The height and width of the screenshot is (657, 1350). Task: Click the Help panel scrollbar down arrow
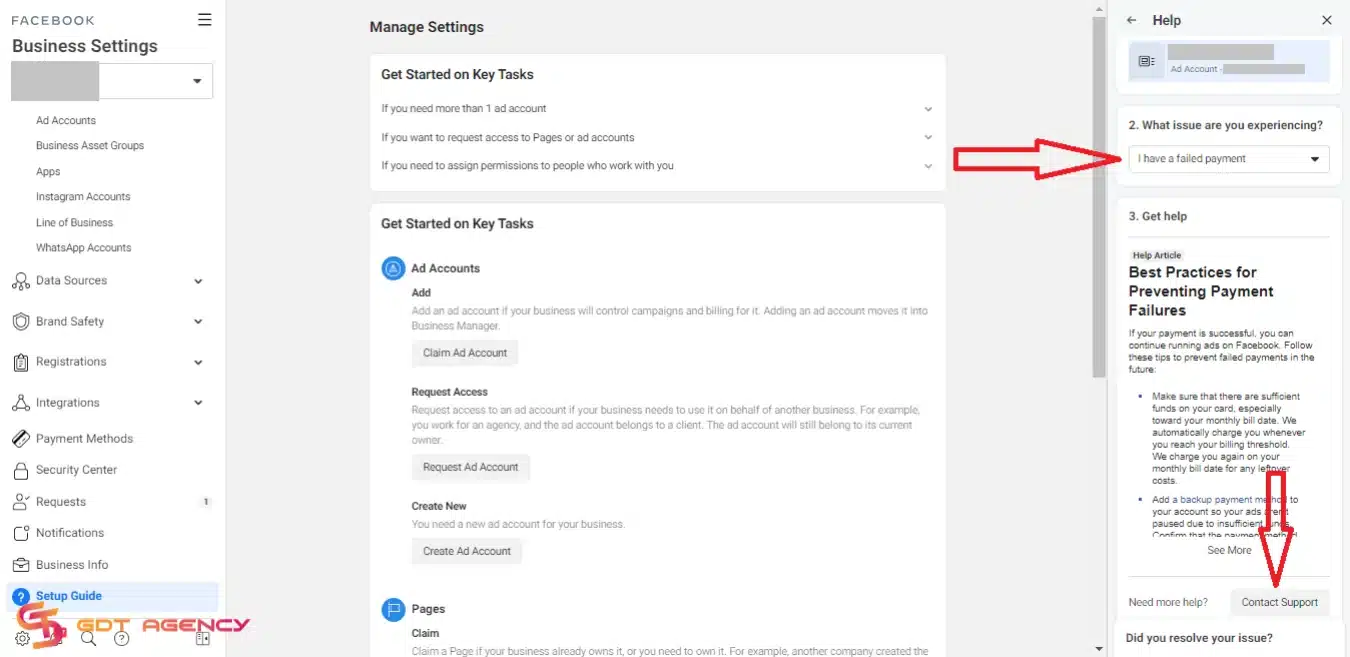click(1100, 649)
